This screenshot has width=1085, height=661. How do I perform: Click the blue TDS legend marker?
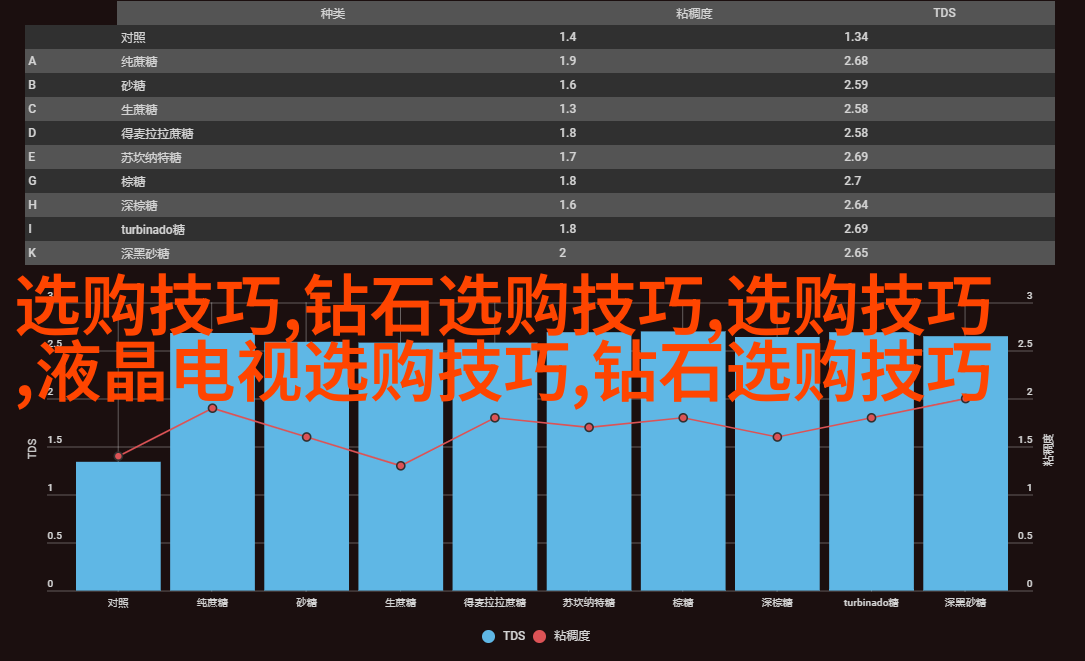[489, 636]
